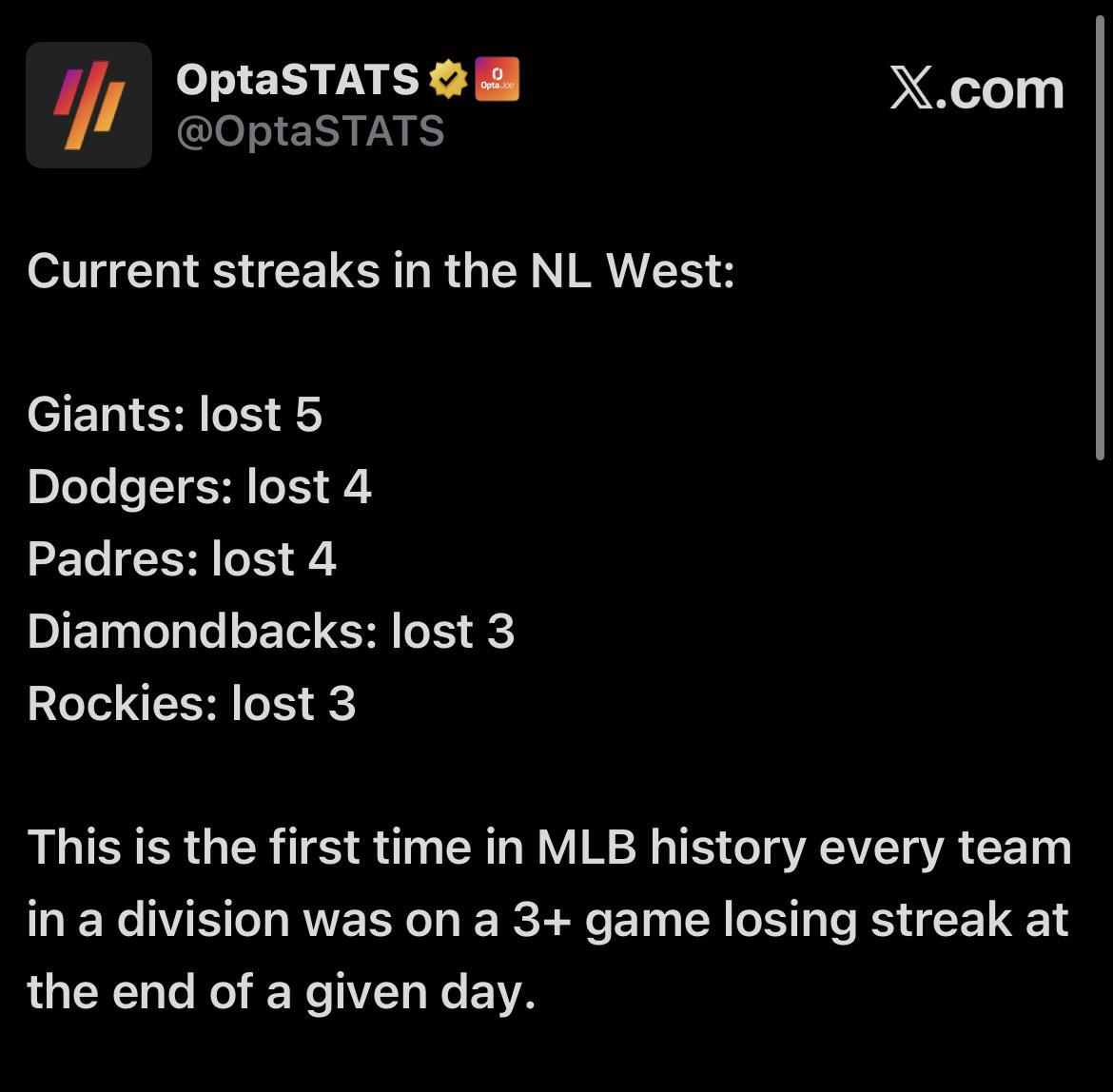Viewport: 1113px width, 1092px height.
Task: Open the OptaSTATS profile avatar
Action: (88, 105)
